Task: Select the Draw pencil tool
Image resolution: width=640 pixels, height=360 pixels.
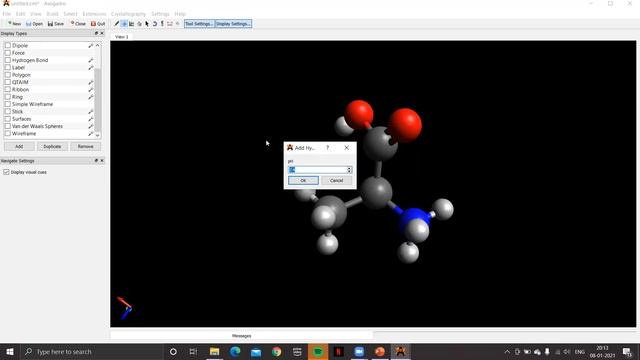Action: pos(117,24)
